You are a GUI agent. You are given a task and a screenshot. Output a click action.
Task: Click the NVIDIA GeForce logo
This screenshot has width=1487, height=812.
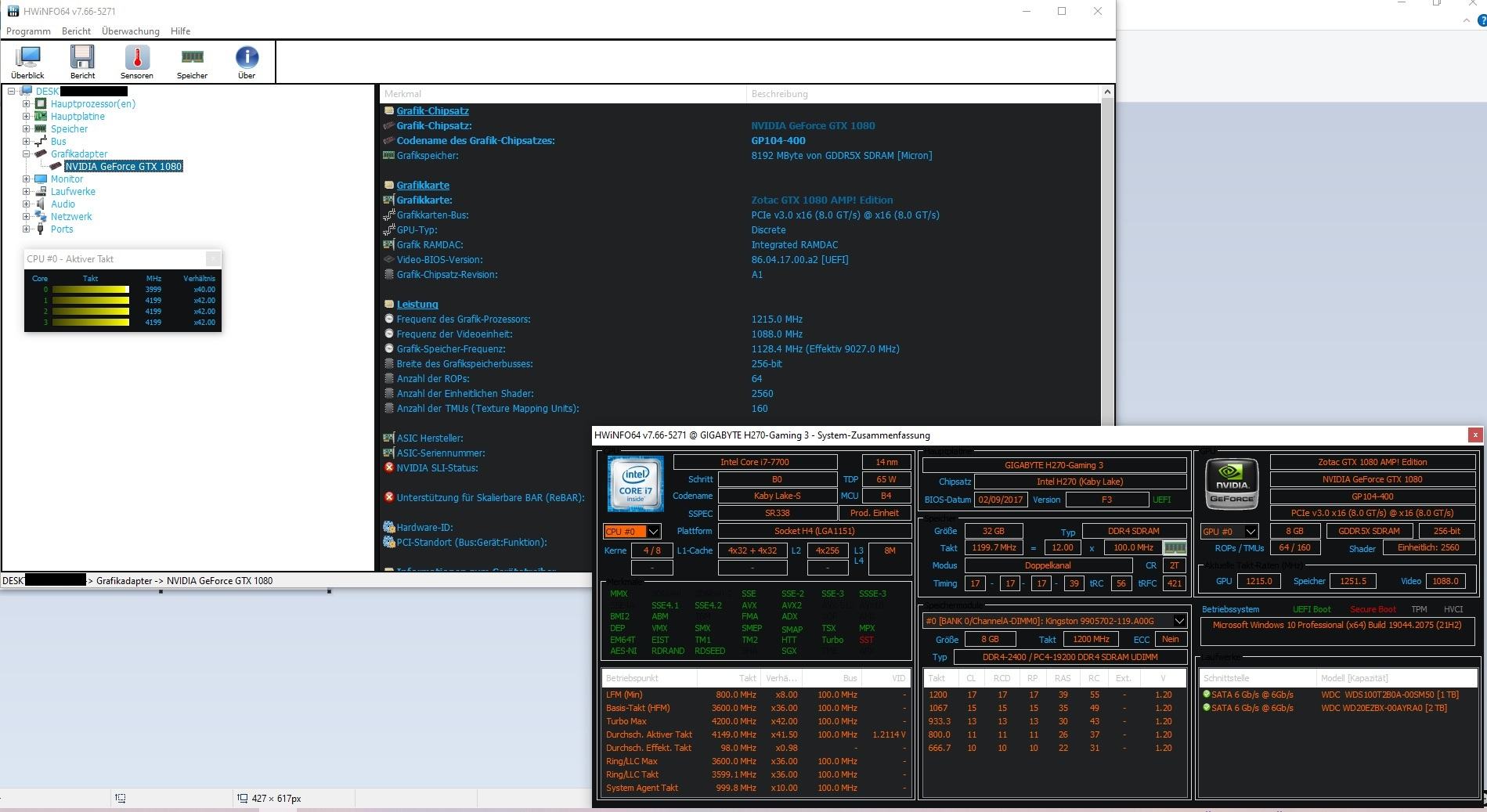(x=1232, y=483)
